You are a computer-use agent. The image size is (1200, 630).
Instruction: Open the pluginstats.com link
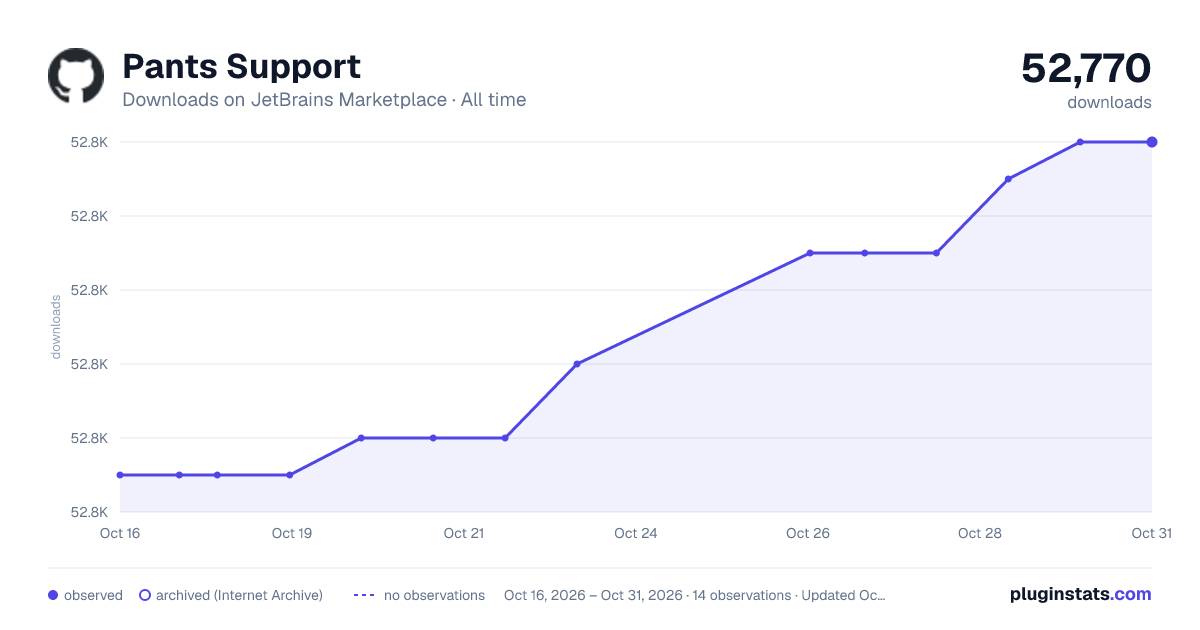click(1080, 594)
